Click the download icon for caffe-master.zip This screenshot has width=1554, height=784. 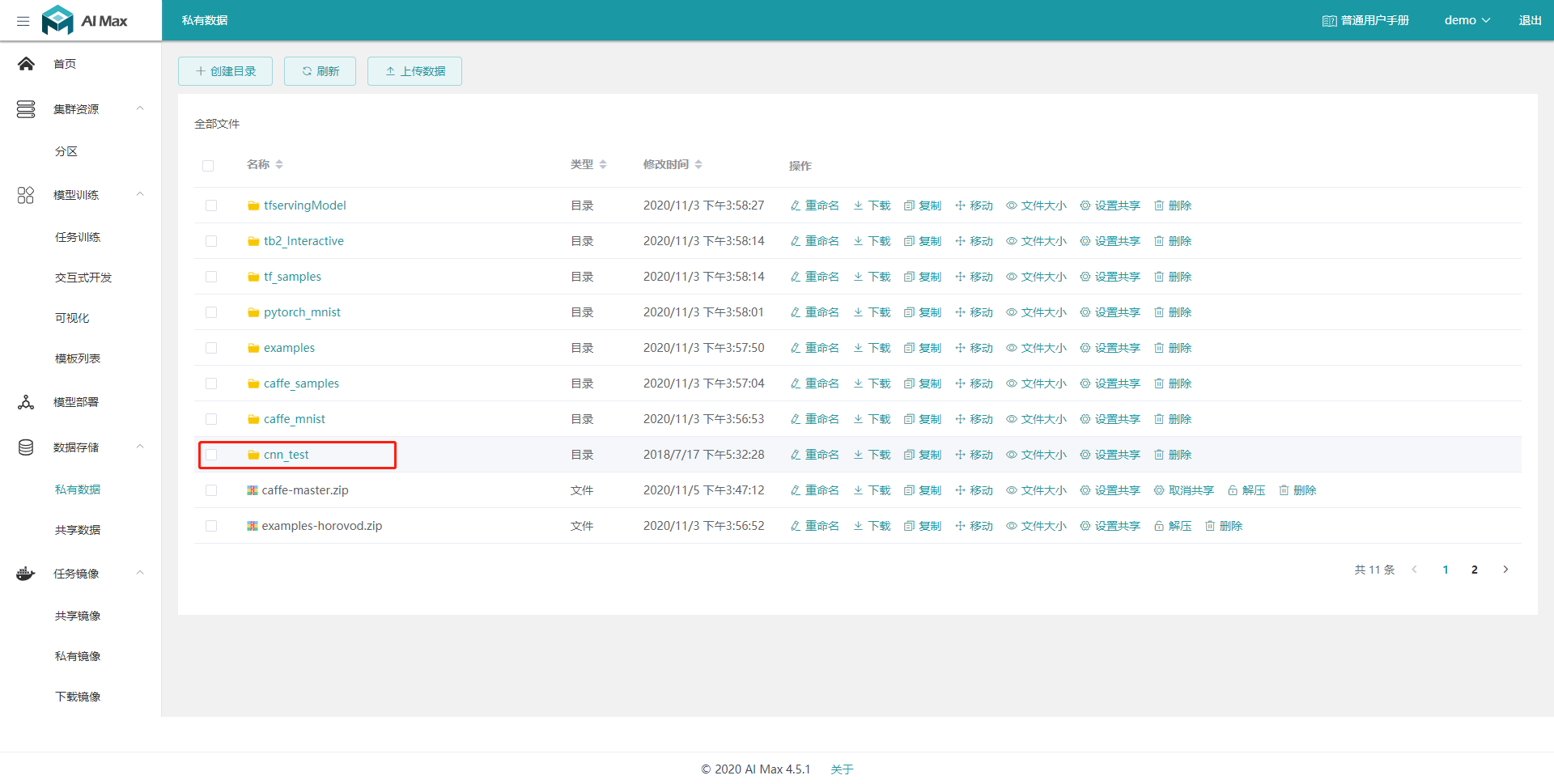click(857, 489)
